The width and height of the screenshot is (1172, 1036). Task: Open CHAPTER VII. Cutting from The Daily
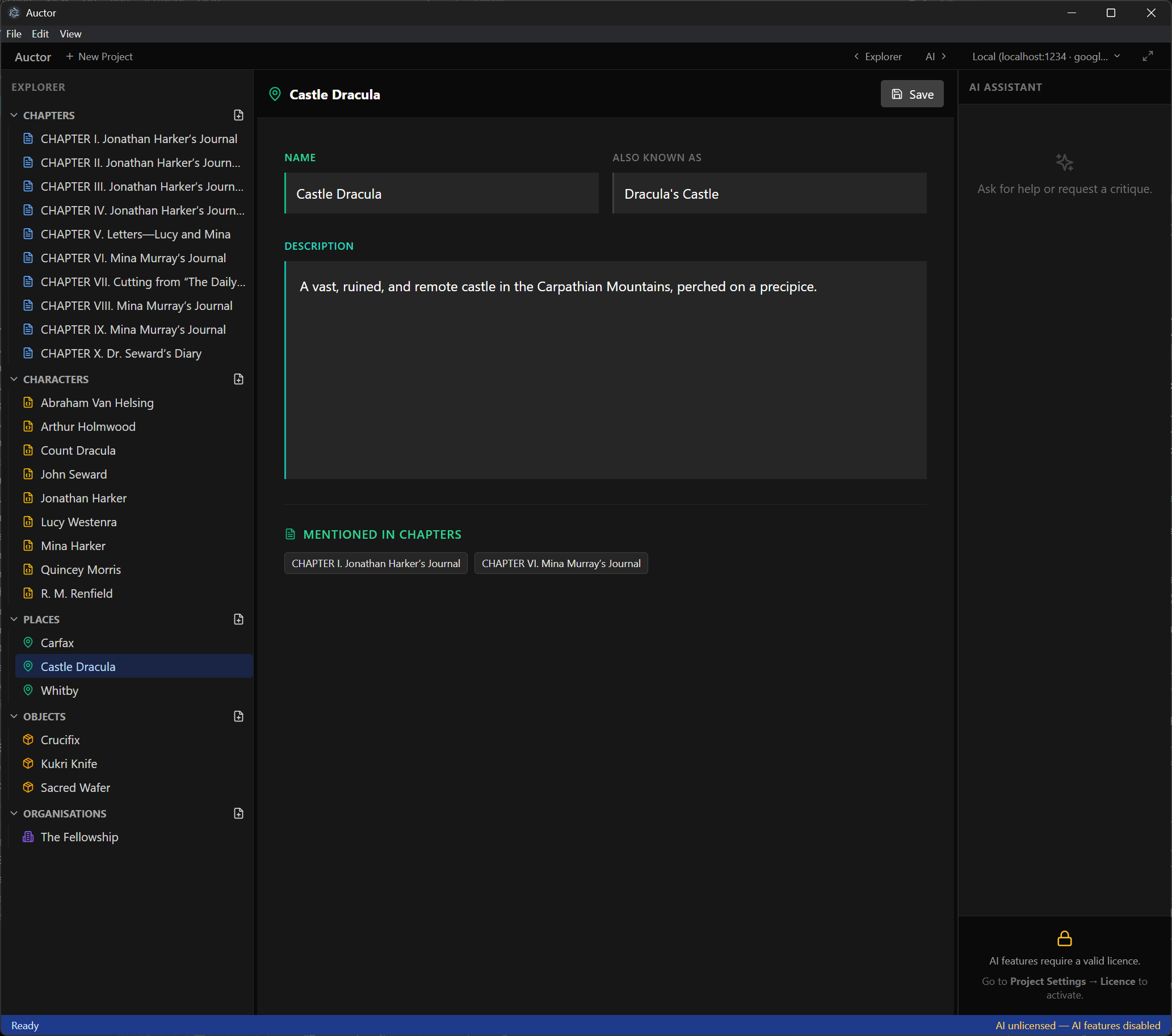click(x=134, y=282)
